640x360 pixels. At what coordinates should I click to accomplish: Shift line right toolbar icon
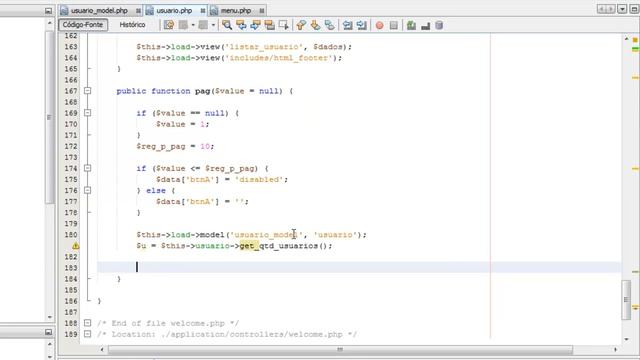tap(361, 25)
